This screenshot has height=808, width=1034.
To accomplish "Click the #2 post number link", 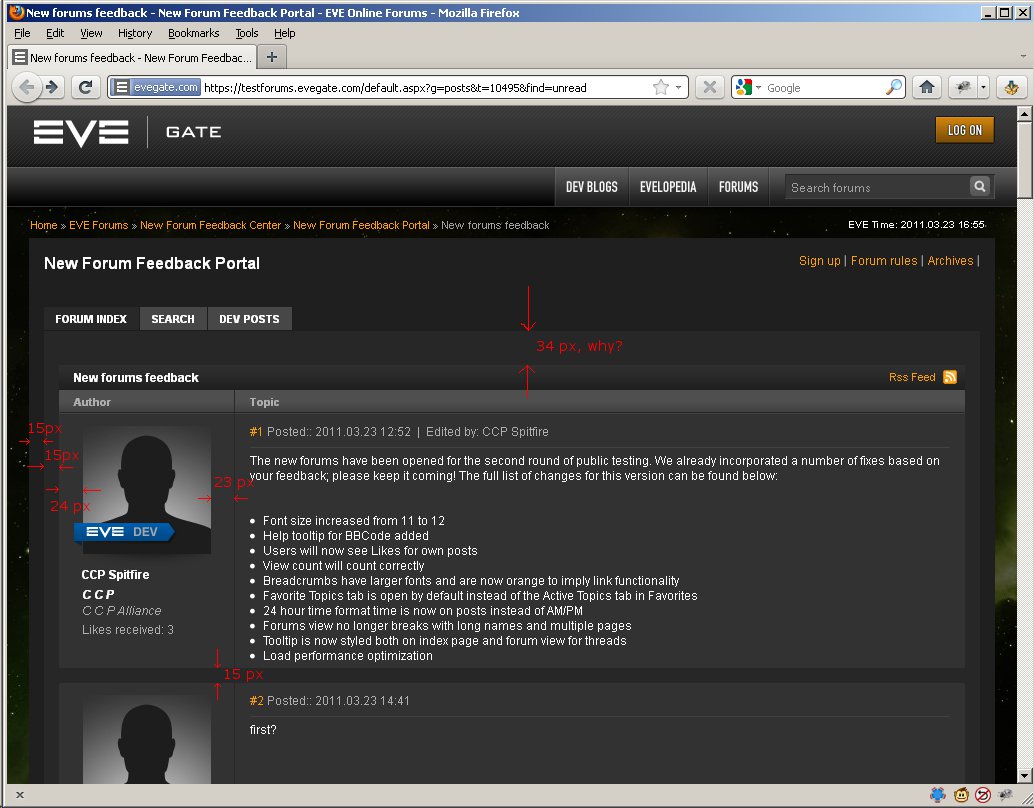I will click(x=256, y=700).
